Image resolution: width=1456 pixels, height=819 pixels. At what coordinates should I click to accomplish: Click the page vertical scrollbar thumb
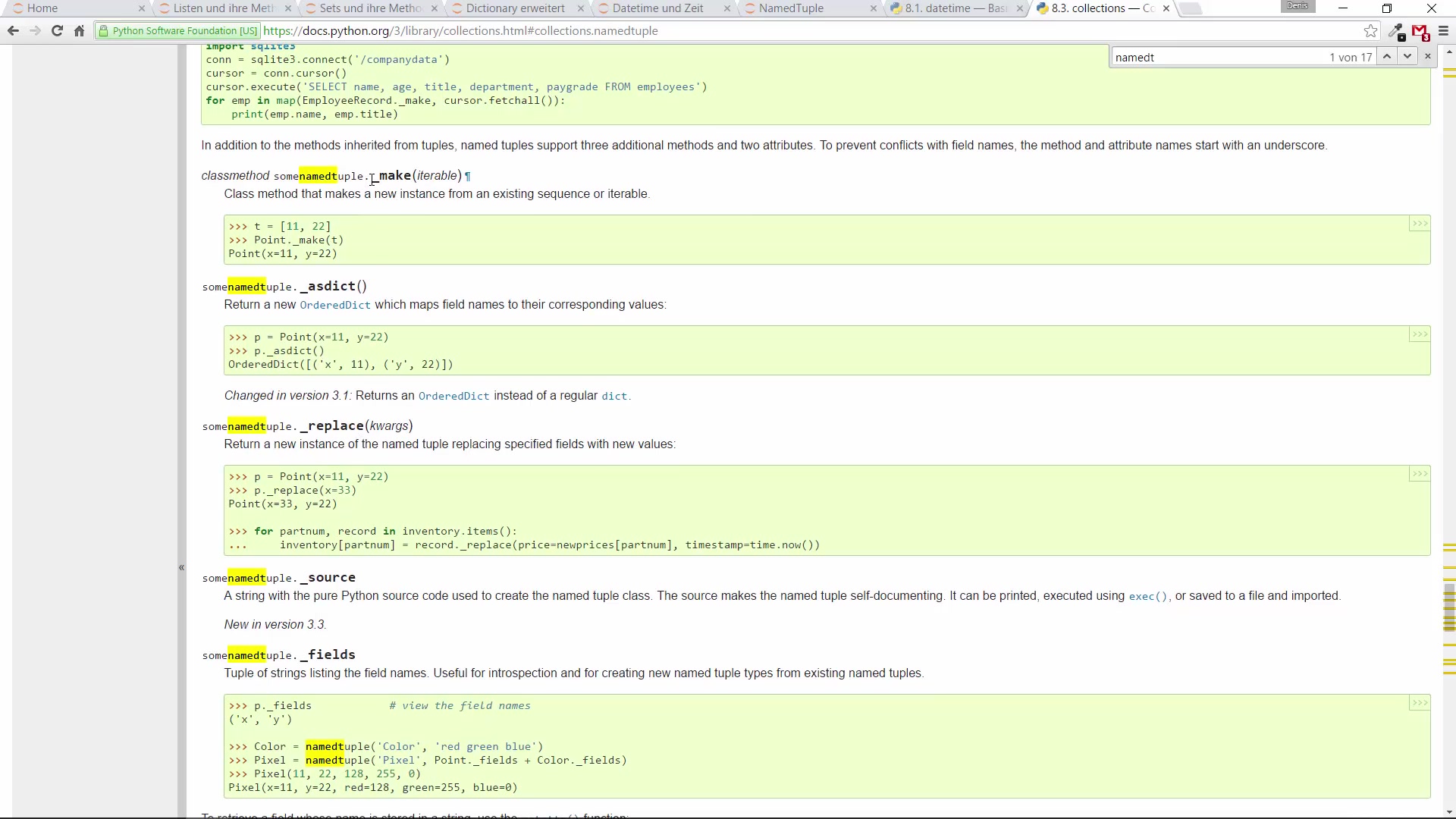[1449, 607]
